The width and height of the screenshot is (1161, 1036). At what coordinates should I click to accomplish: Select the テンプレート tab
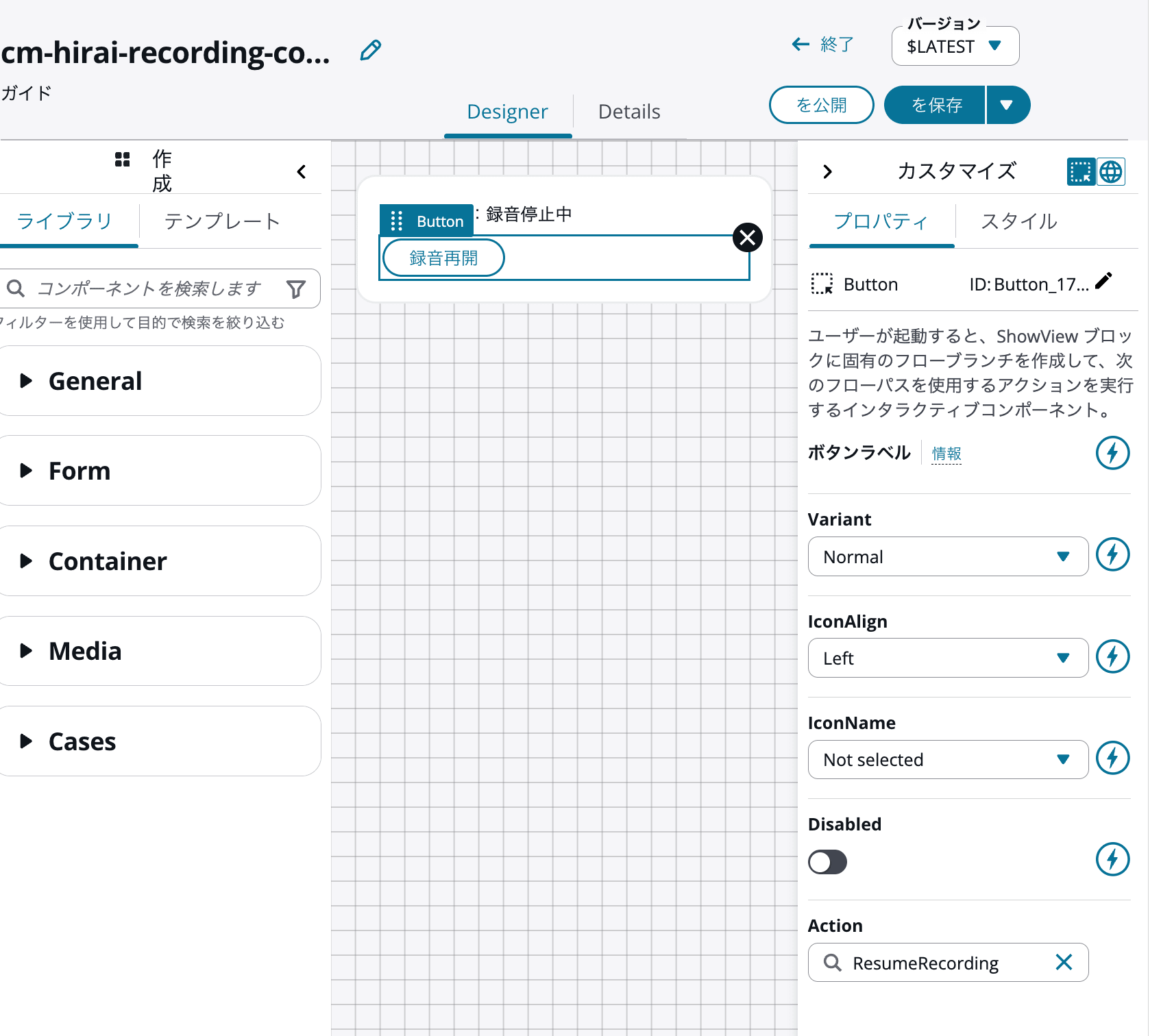point(222,221)
